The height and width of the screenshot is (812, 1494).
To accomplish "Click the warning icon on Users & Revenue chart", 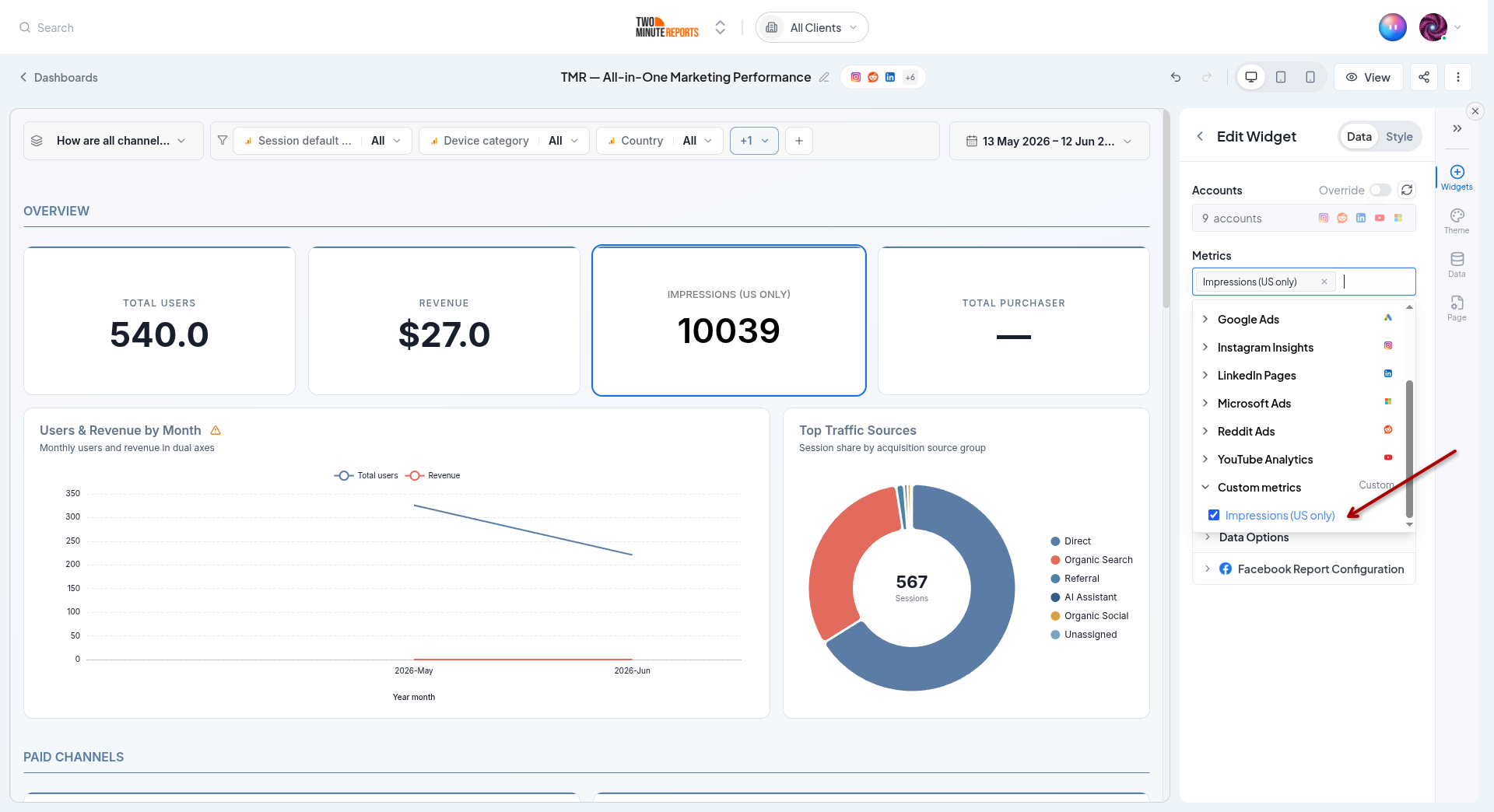I will pos(216,430).
